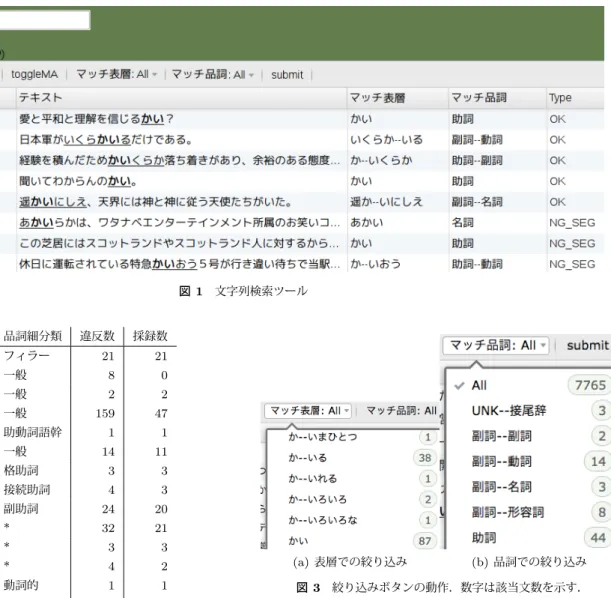The width and height of the screenshot is (611, 598).
Task: Choose か--いまひとつ in surface filter list
Action: 353,437
